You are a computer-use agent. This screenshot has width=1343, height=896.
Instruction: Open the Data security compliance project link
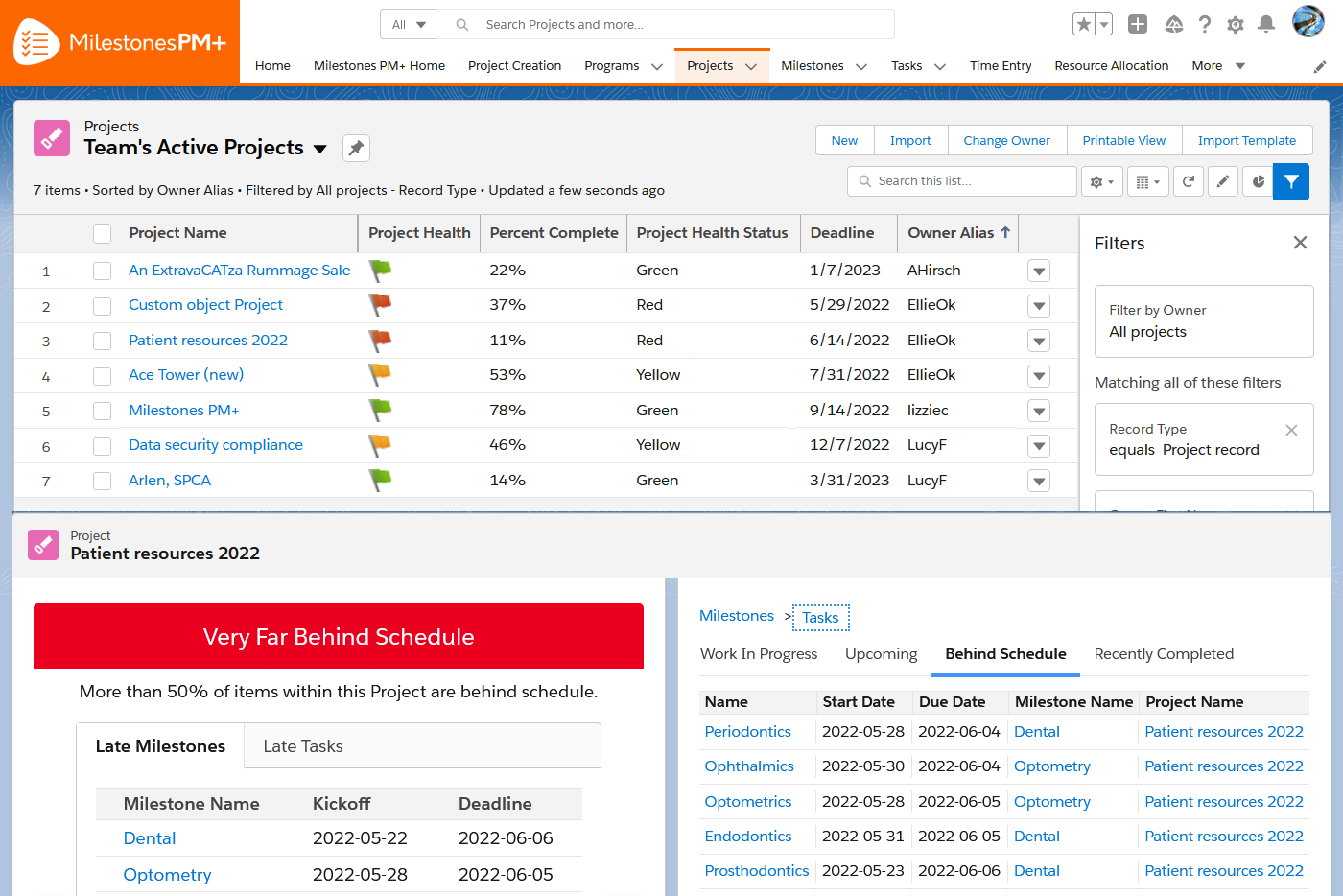(x=216, y=445)
